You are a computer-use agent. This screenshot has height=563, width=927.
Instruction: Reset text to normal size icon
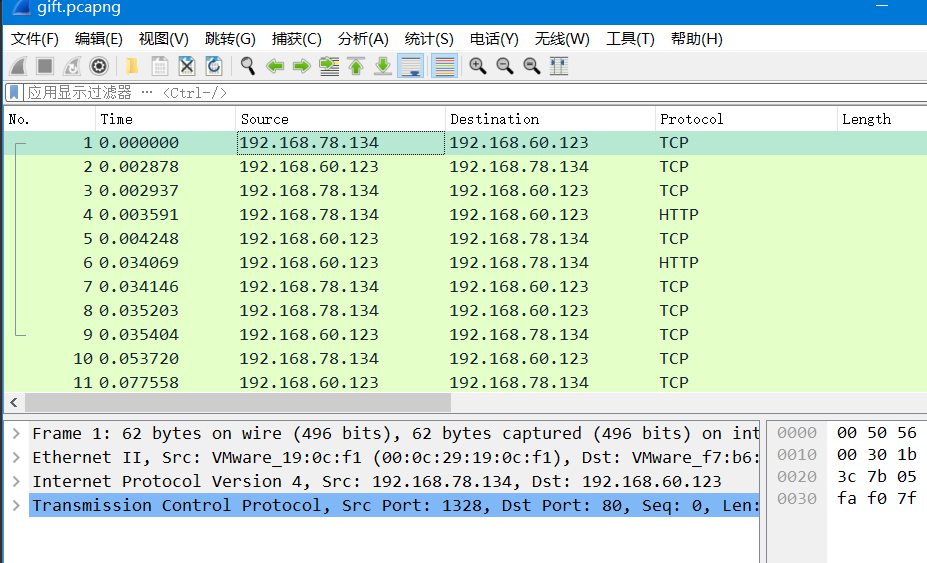[532, 66]
